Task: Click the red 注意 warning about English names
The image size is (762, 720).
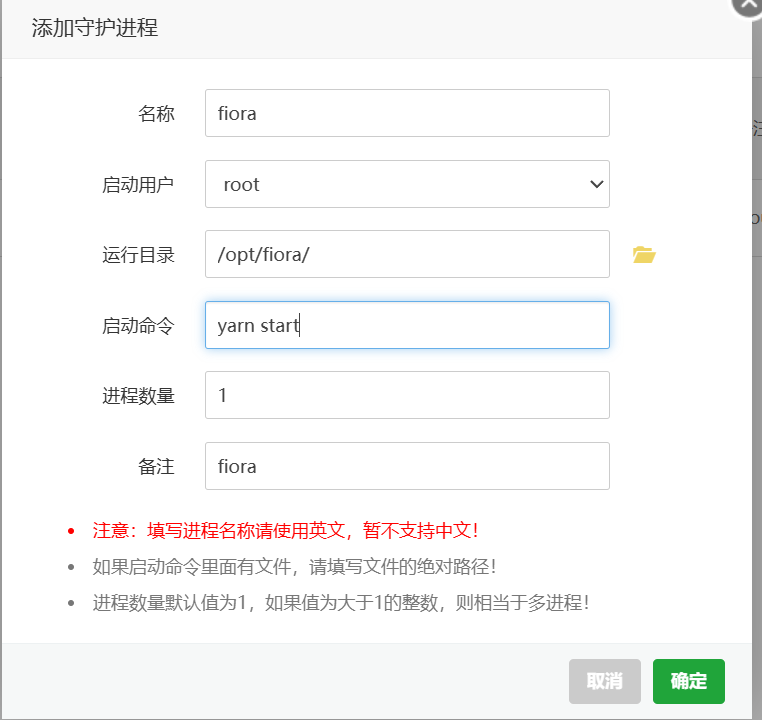Action: 292,530
